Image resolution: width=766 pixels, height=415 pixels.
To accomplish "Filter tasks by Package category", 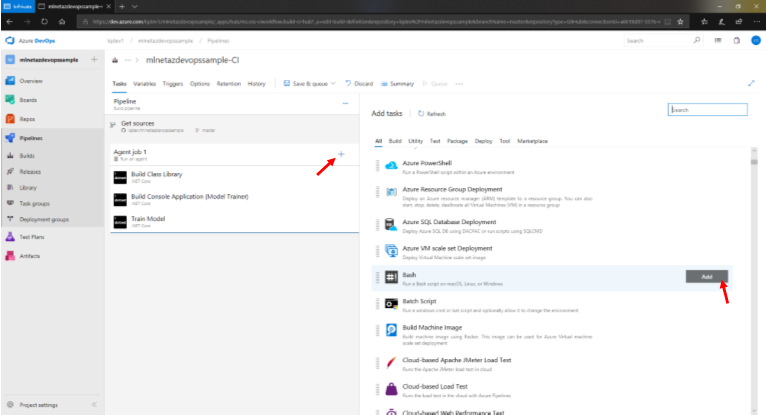I will click(457, 141).
